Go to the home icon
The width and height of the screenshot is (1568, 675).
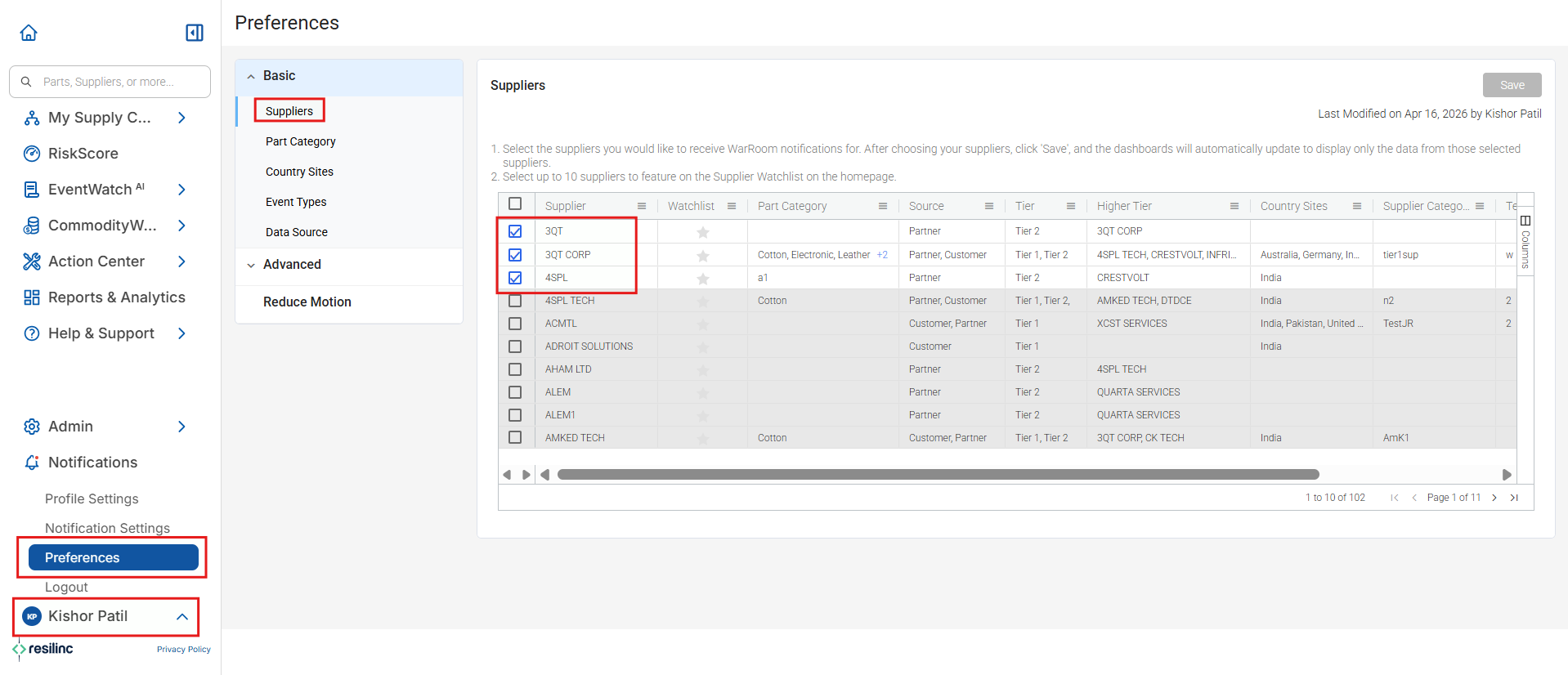point(29,33)
